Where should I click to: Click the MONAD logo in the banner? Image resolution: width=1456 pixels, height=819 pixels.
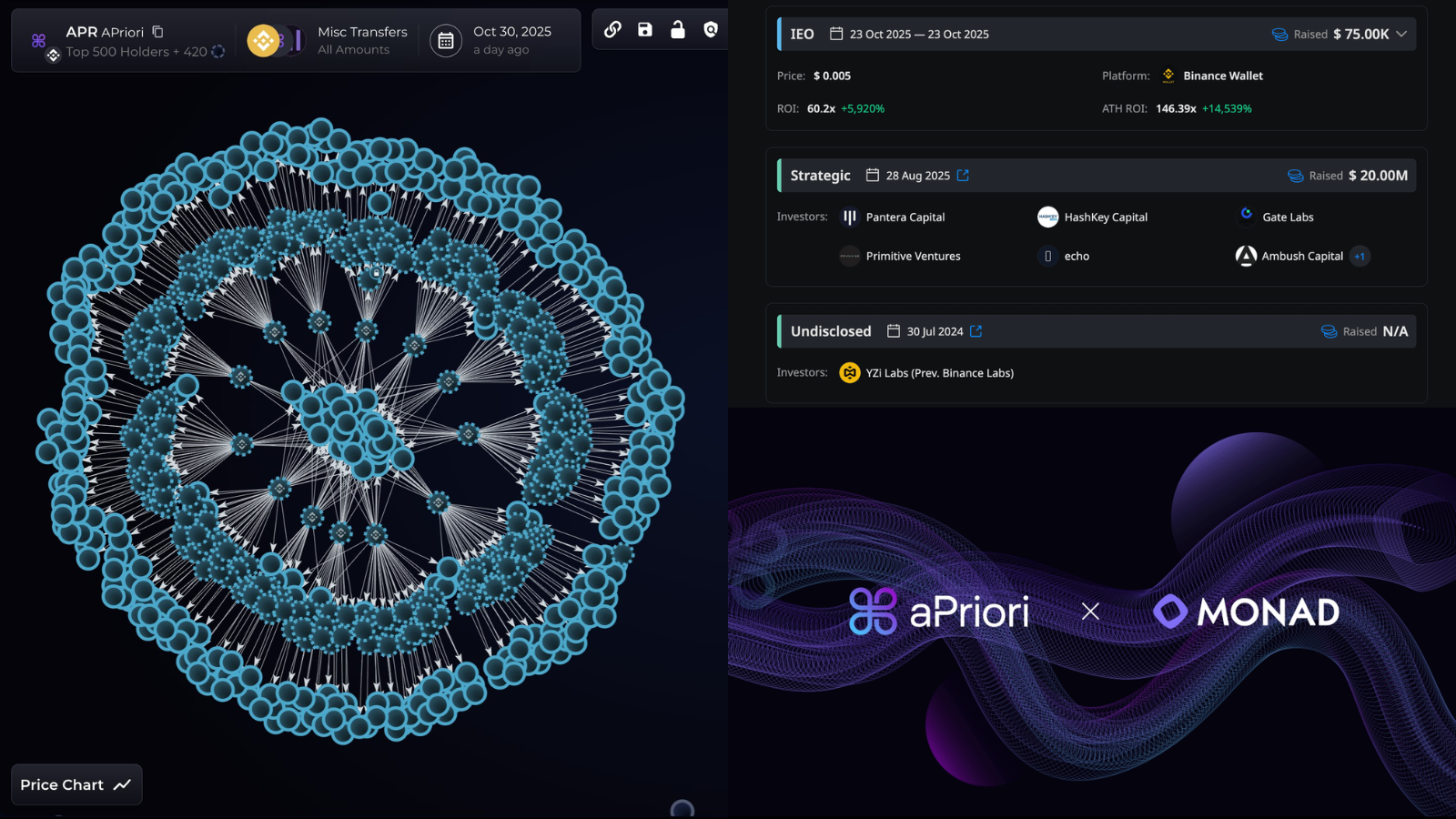tap(1246, 612)
